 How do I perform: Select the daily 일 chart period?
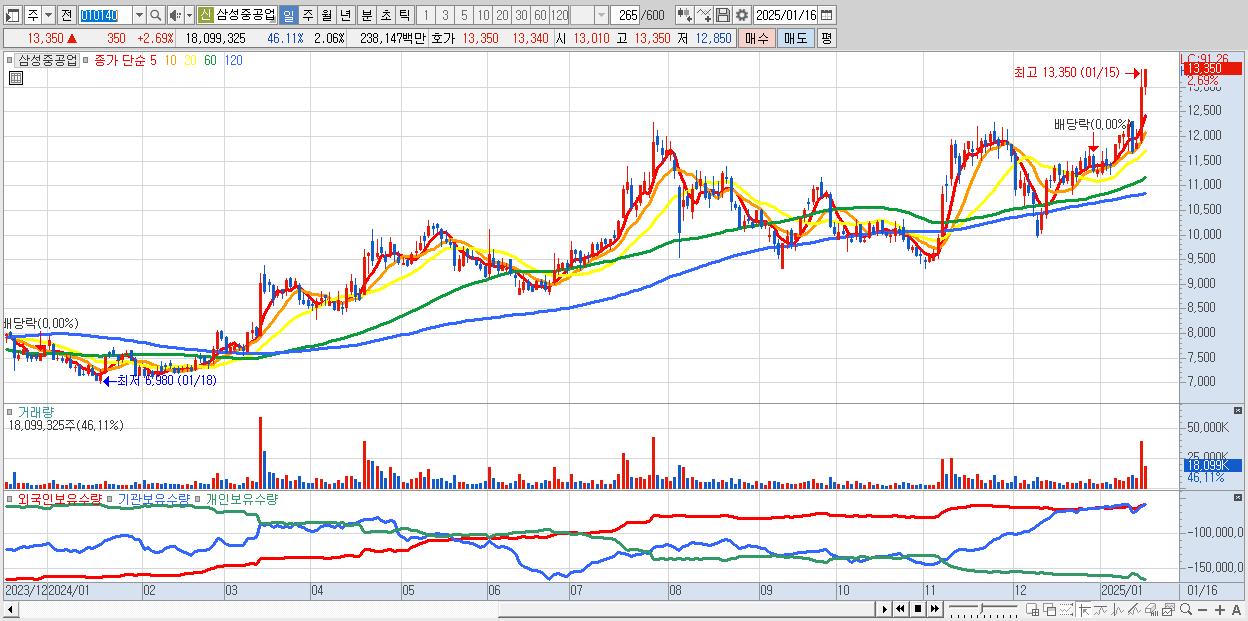tap(288, 15)
